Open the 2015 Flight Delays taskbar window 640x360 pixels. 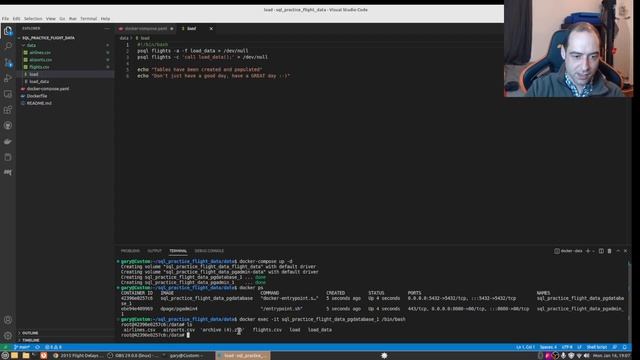coord(78,356)
